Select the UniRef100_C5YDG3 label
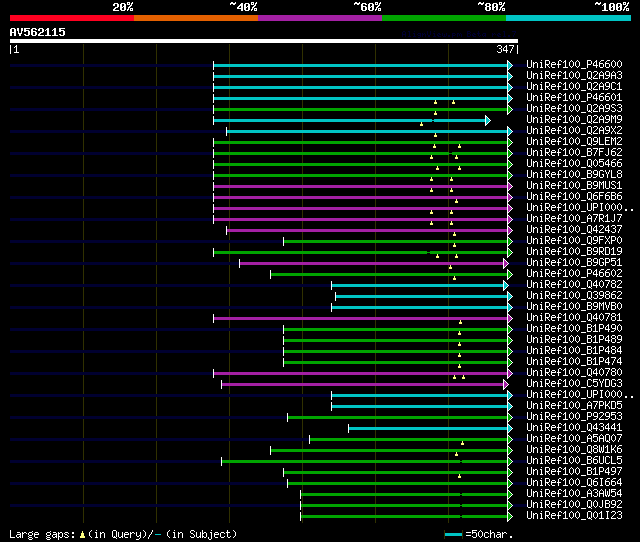640x542 pixels. coord(574,384)
